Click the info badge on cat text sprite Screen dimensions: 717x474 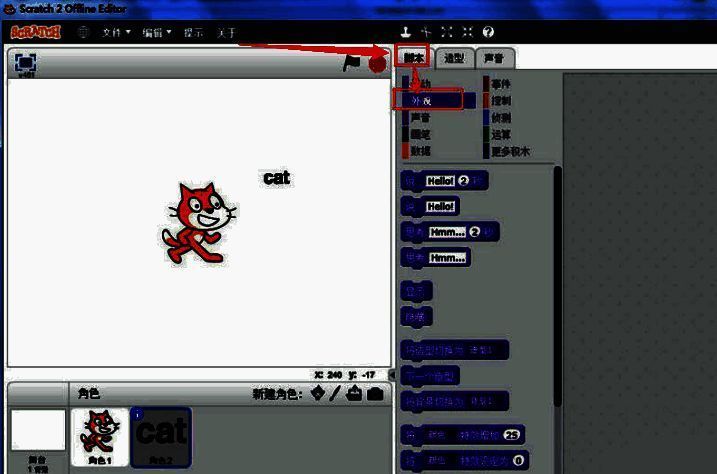point(137,412)
